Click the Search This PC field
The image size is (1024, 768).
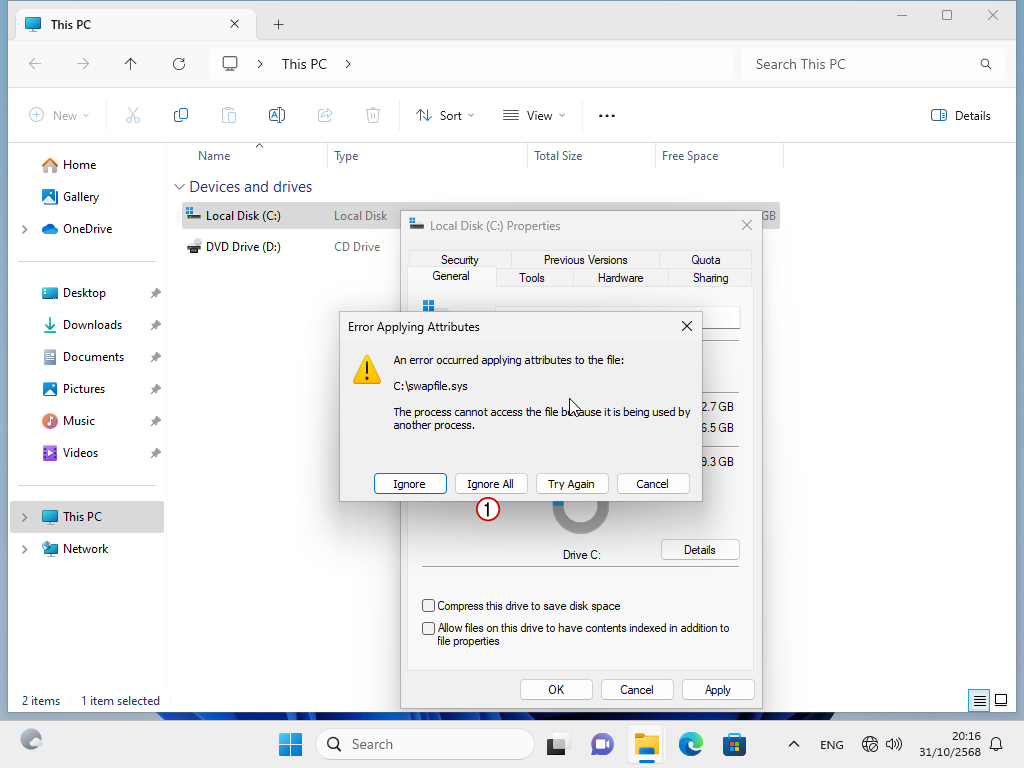[860, 64]
